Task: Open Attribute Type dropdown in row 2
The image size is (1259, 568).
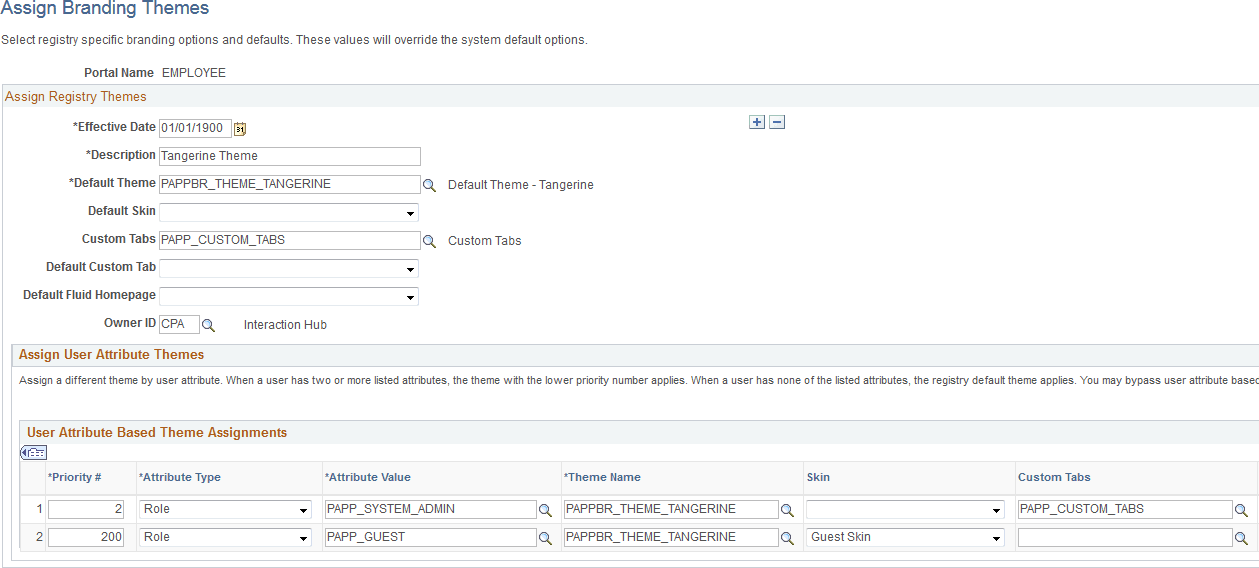Action: pyautogui.click(x=226, y=537)
